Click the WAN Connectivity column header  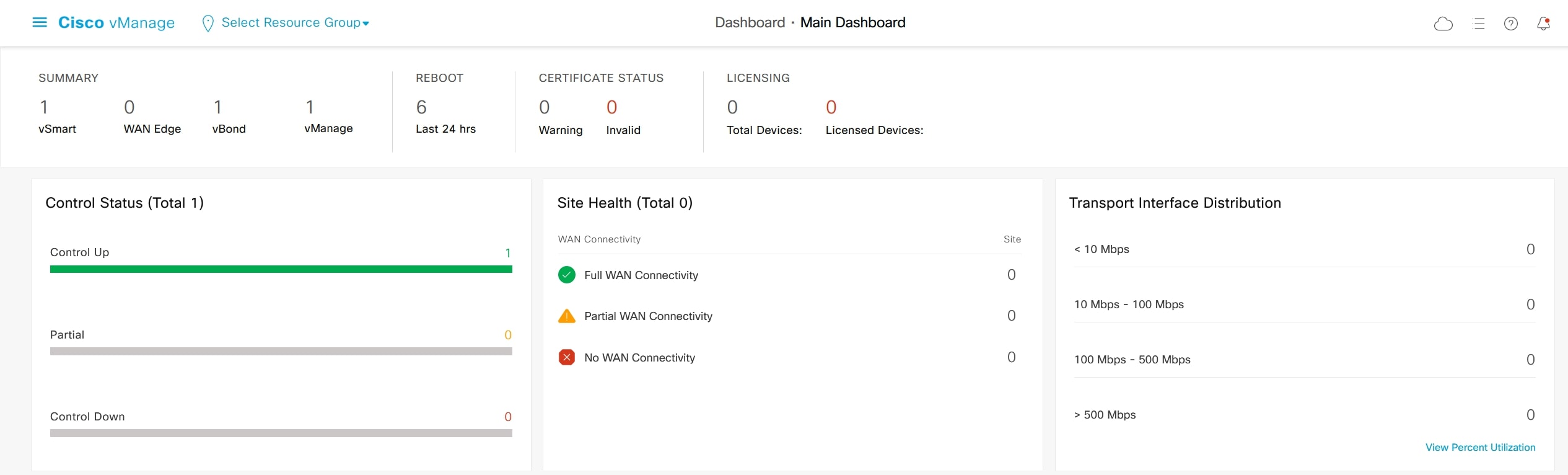coord(599,239)
